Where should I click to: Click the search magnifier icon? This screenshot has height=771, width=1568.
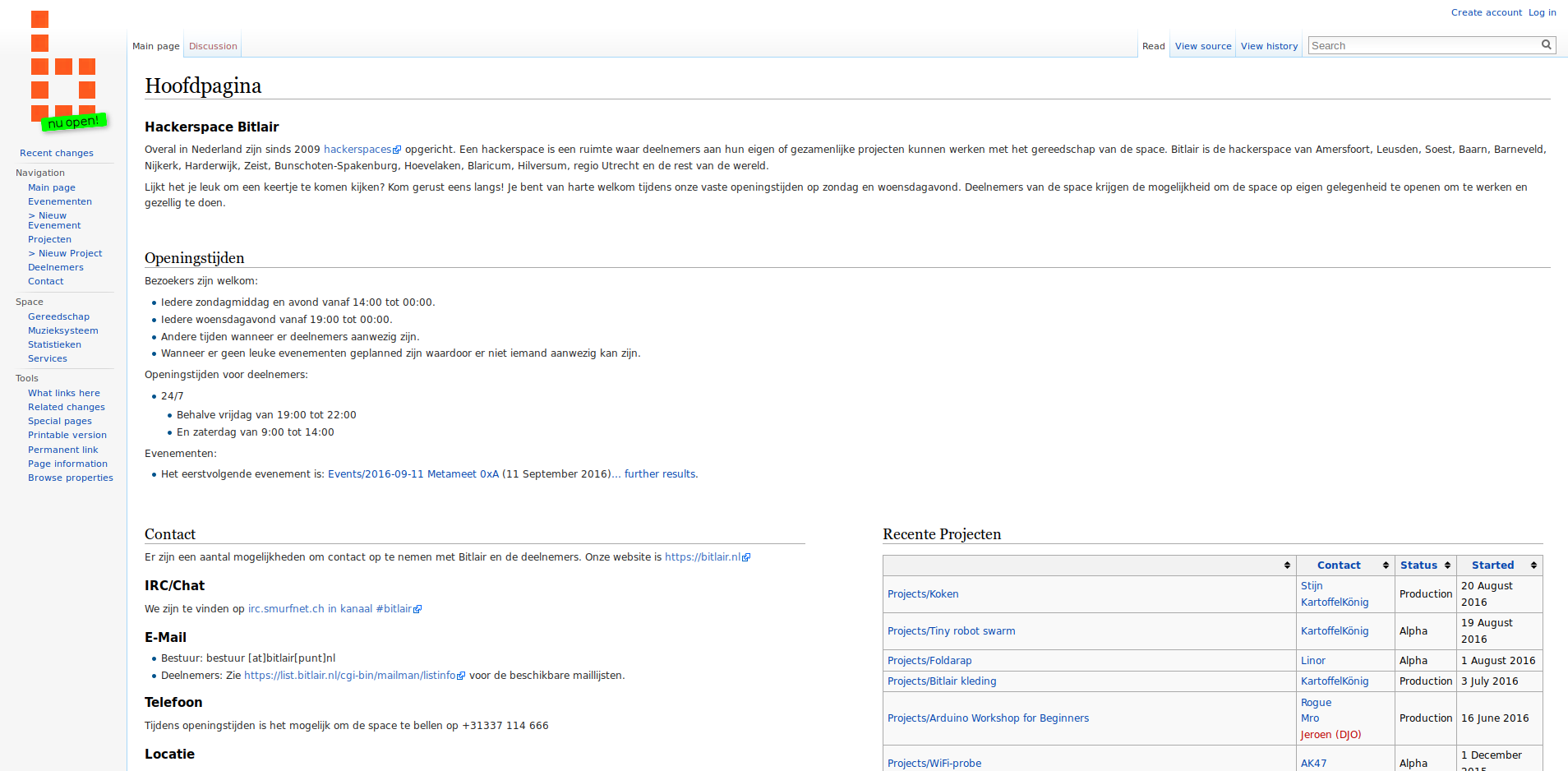[1546, 45]
